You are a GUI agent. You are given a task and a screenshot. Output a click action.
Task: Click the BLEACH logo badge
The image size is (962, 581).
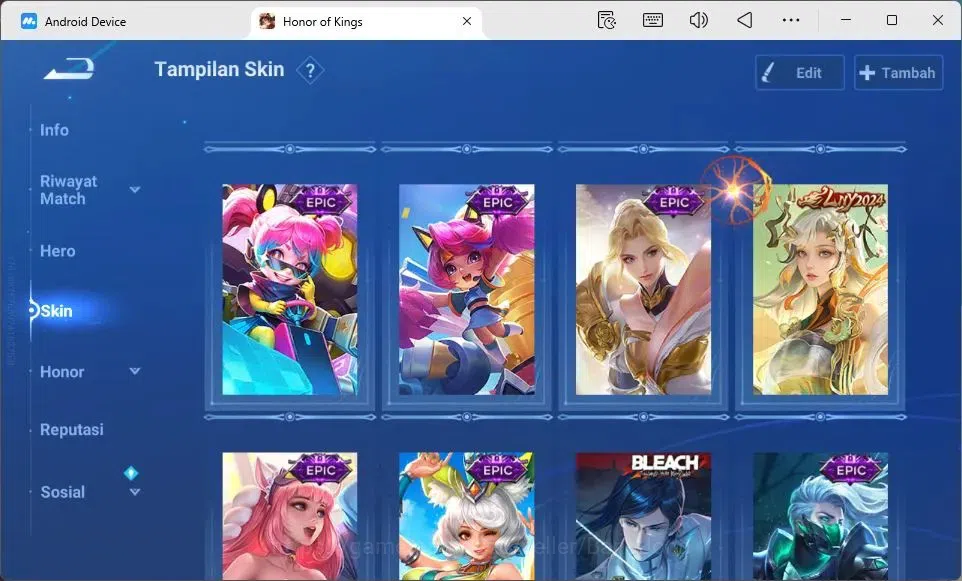pyautogui.click(x=665, y=464)
